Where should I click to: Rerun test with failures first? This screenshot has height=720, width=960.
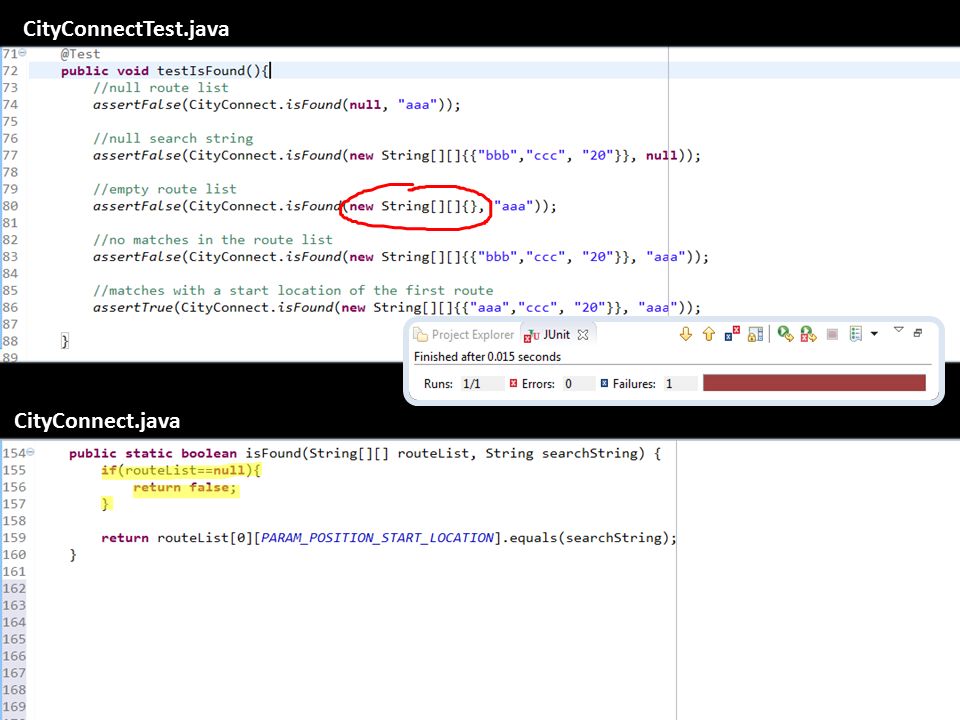pyautogui.click(x=808, y=334)
